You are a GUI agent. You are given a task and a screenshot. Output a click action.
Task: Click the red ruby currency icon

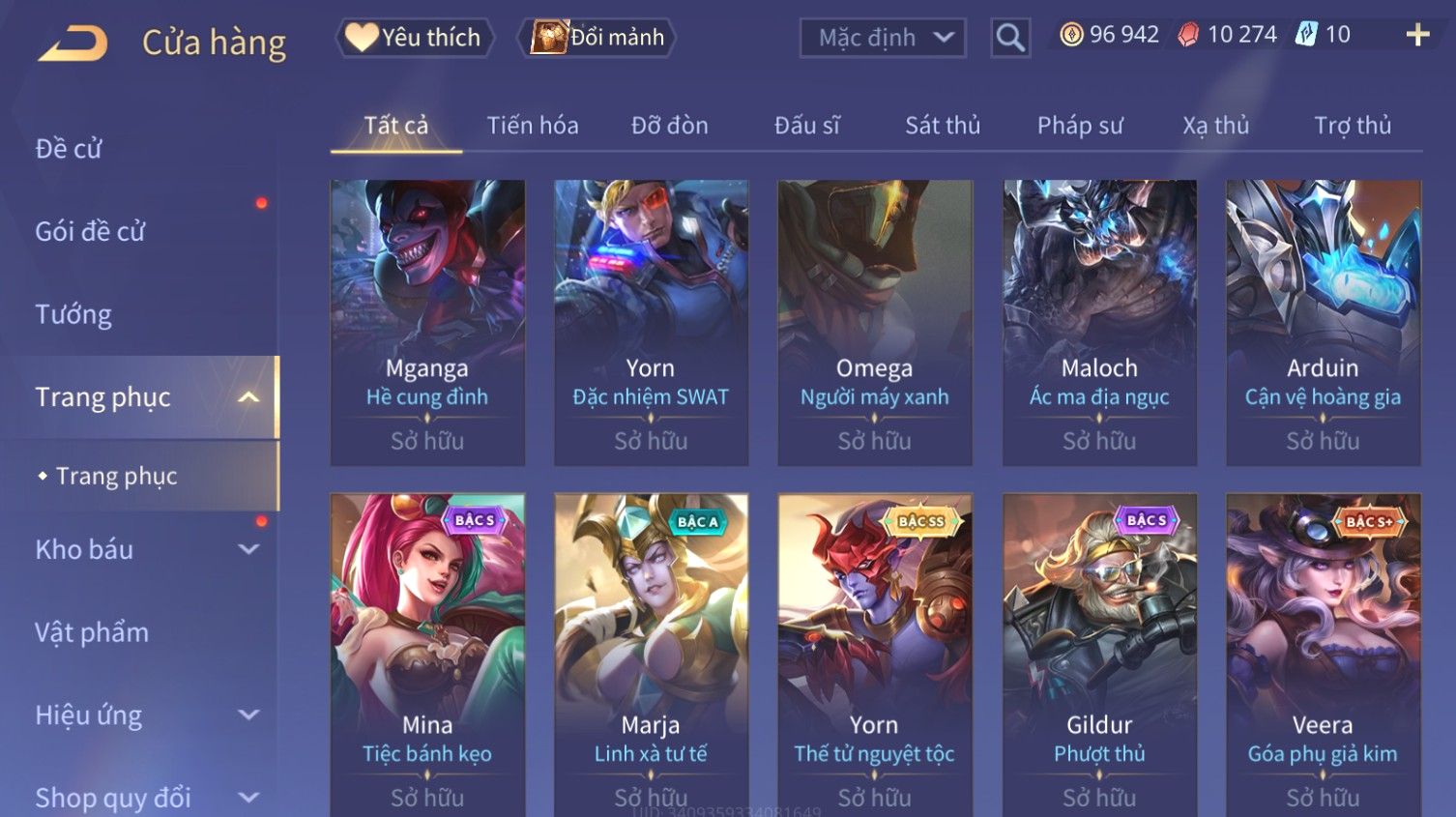1188,35
